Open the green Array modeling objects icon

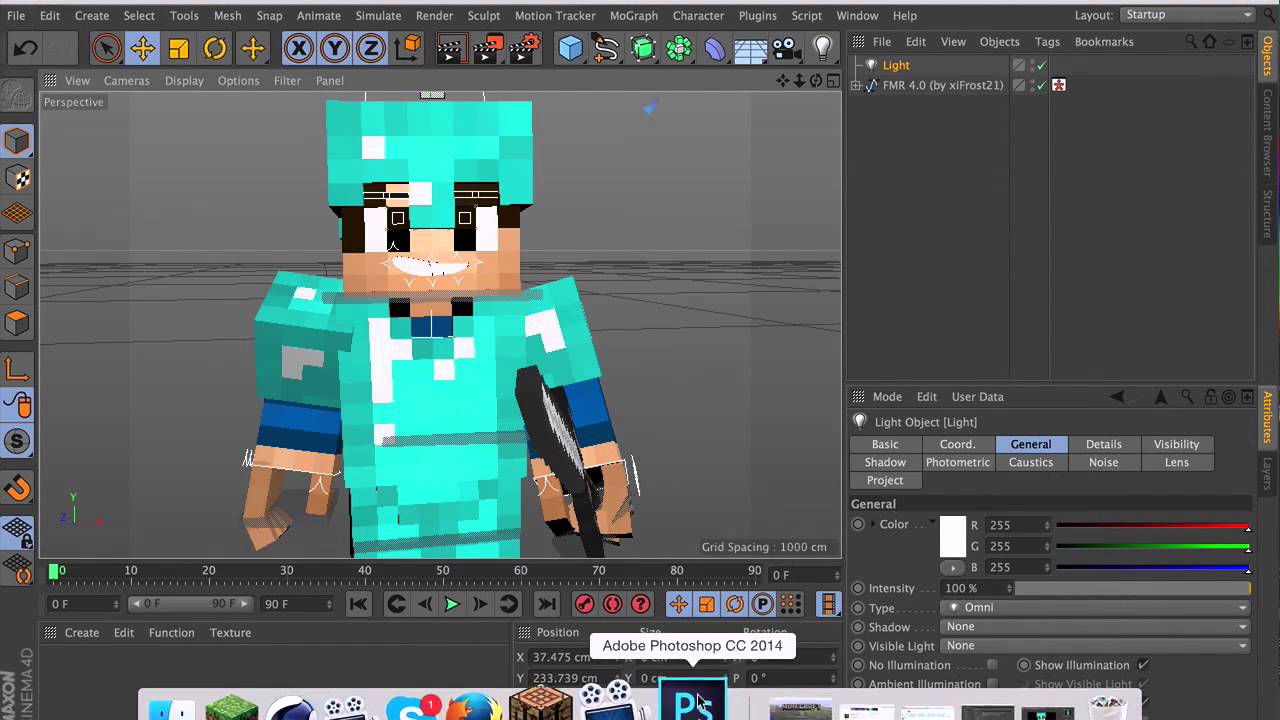(679, 48)
